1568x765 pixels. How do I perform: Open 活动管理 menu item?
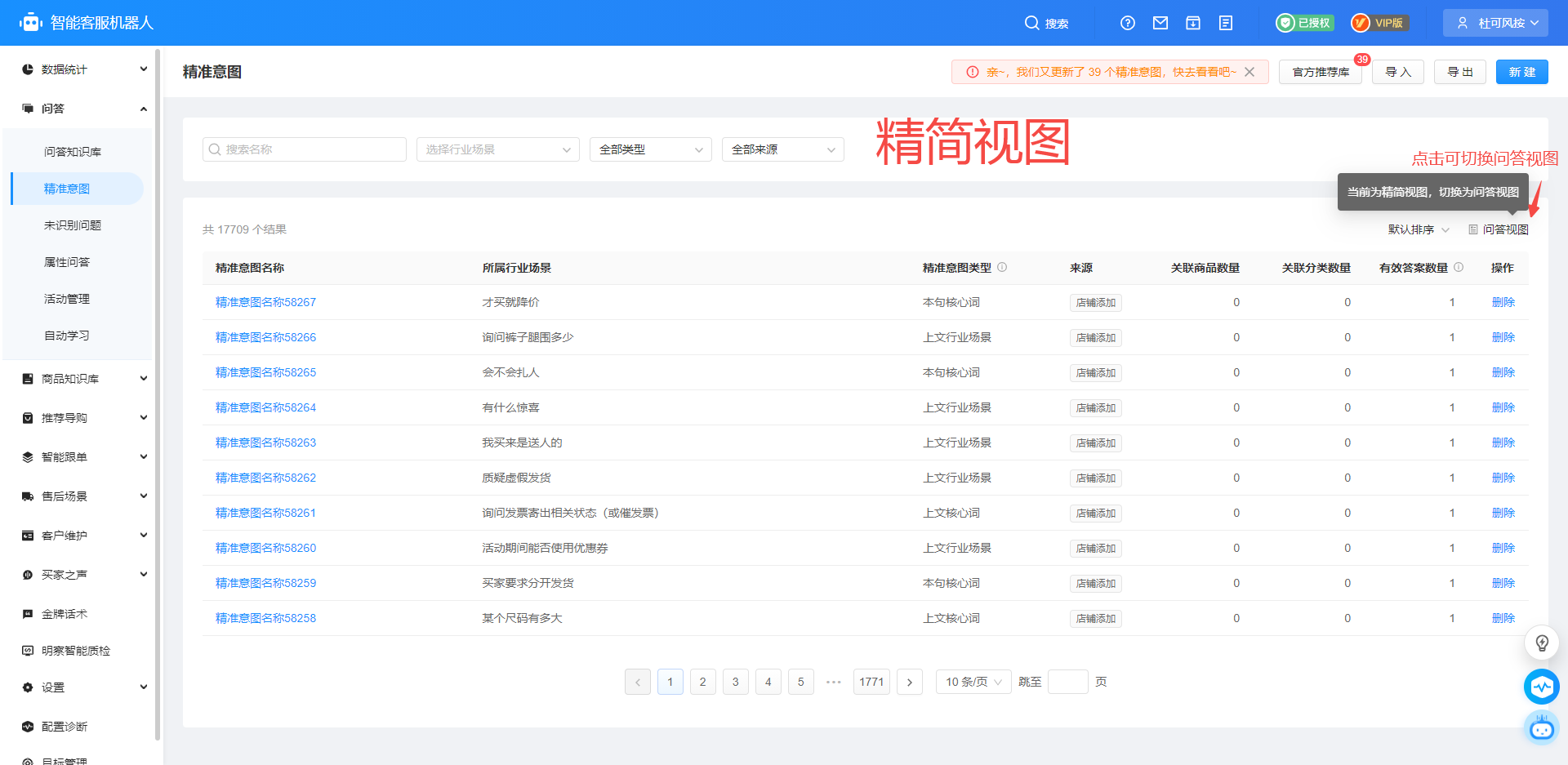[x=67, y=299]
